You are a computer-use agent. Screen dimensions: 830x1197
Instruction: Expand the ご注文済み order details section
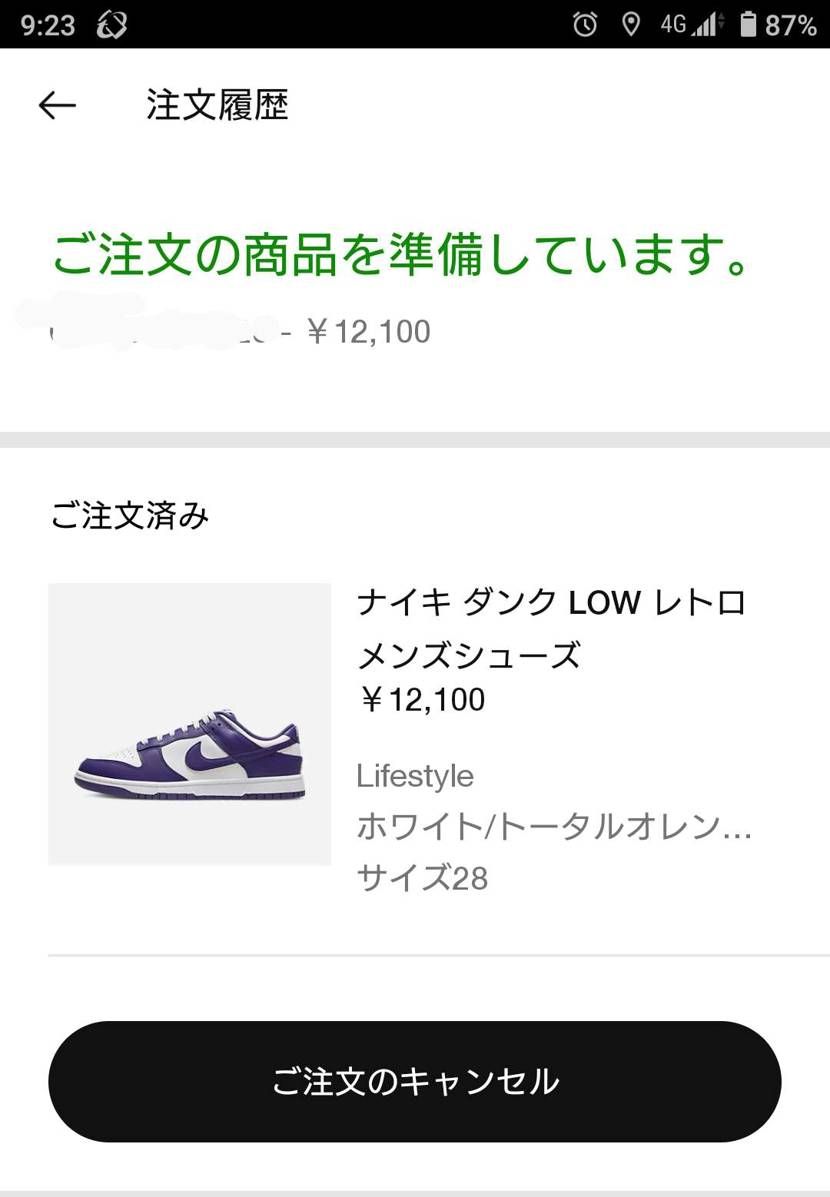tap(130, 516)
